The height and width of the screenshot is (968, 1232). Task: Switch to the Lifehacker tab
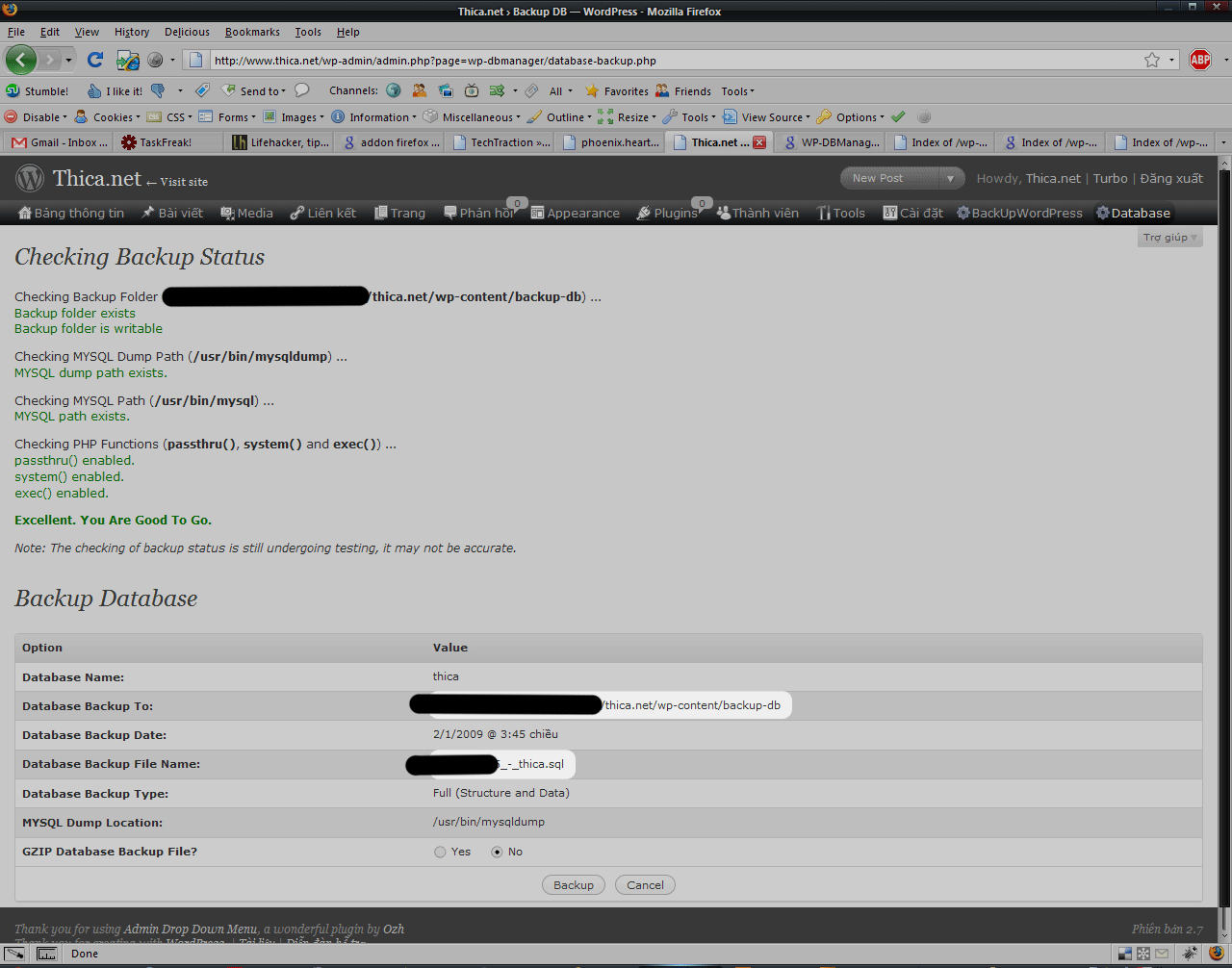tap(281, 142)
